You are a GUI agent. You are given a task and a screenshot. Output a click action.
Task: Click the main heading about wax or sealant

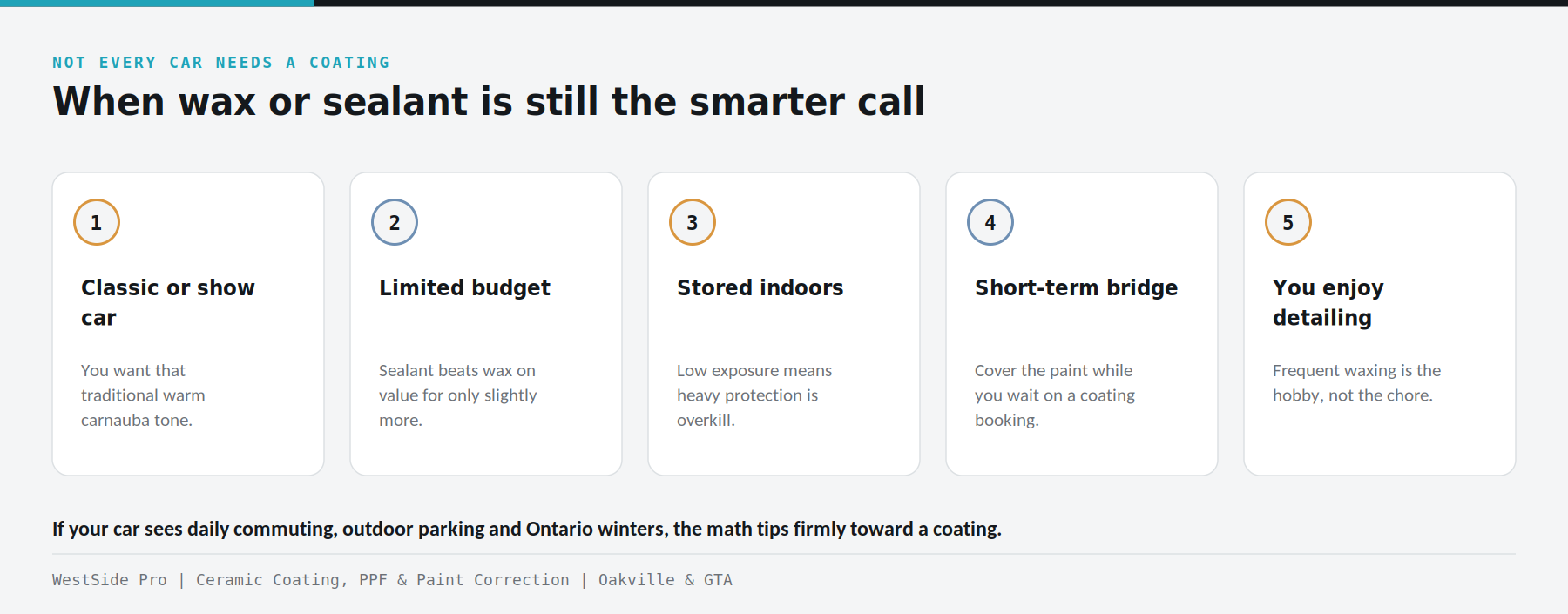pyautogui.click(x=489, y=102)
